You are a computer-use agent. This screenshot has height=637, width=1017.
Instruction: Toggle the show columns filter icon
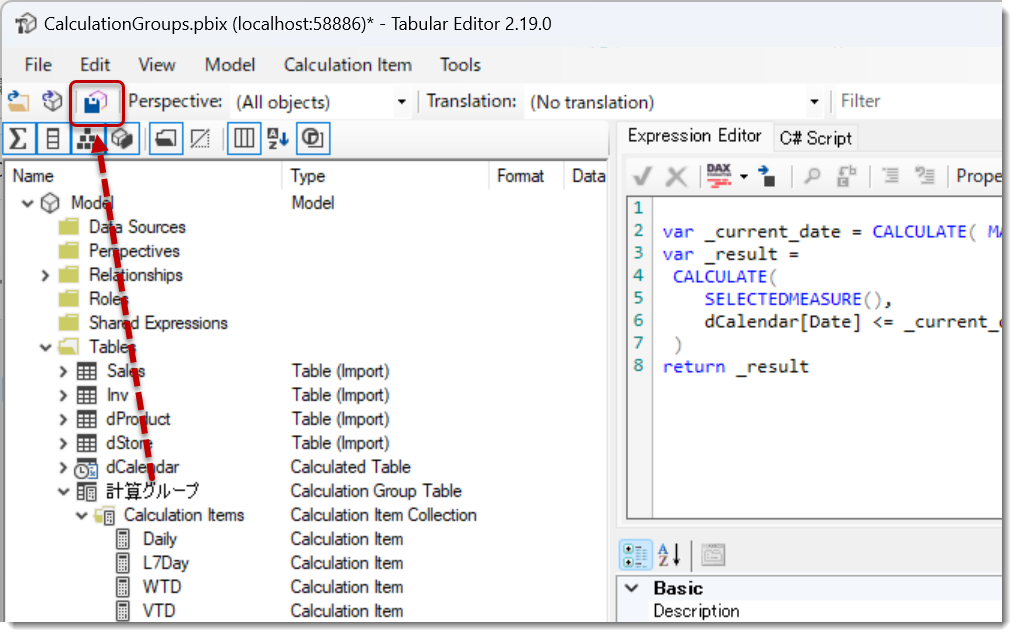53,138
